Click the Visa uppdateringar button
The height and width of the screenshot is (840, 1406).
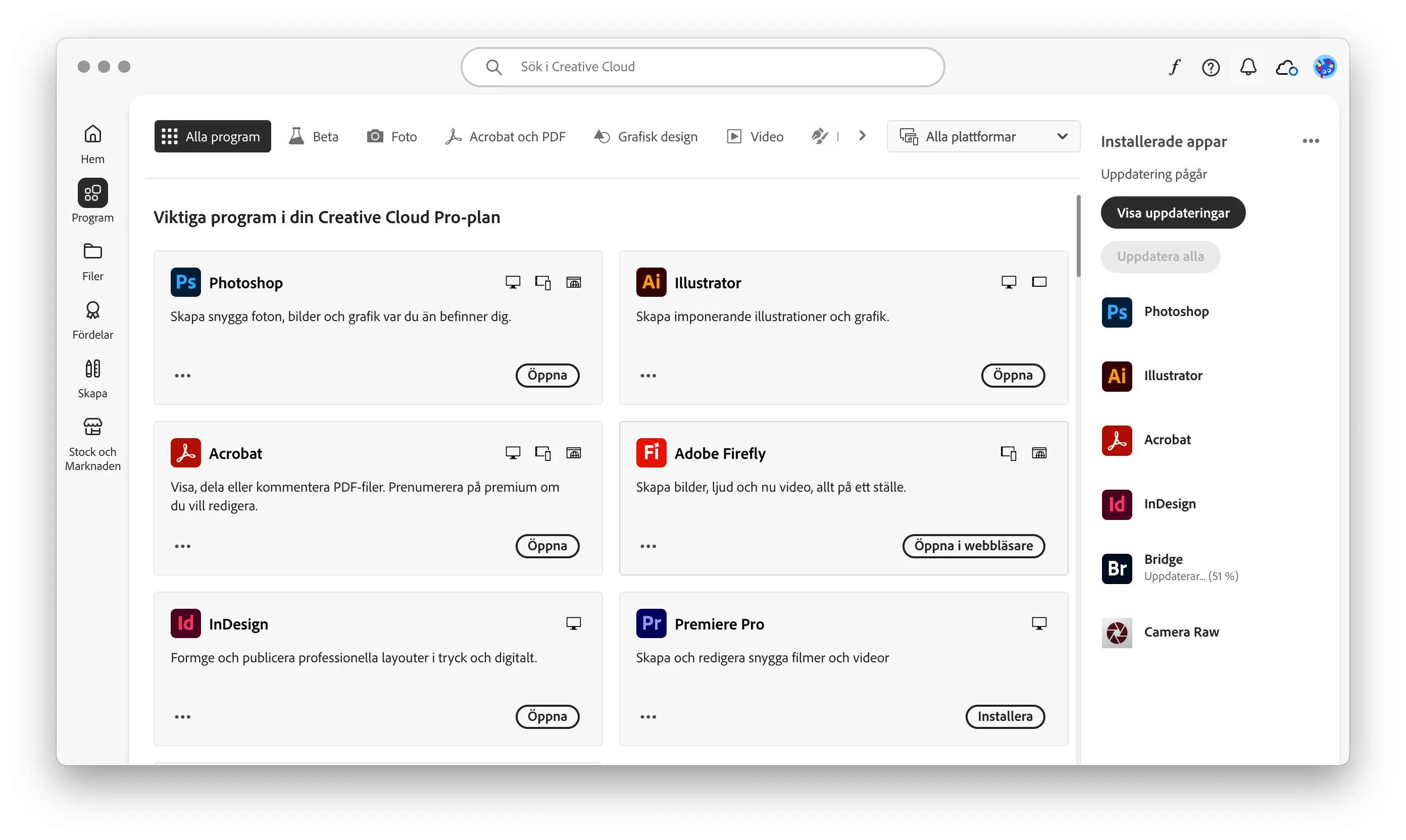coord(1173,213)
